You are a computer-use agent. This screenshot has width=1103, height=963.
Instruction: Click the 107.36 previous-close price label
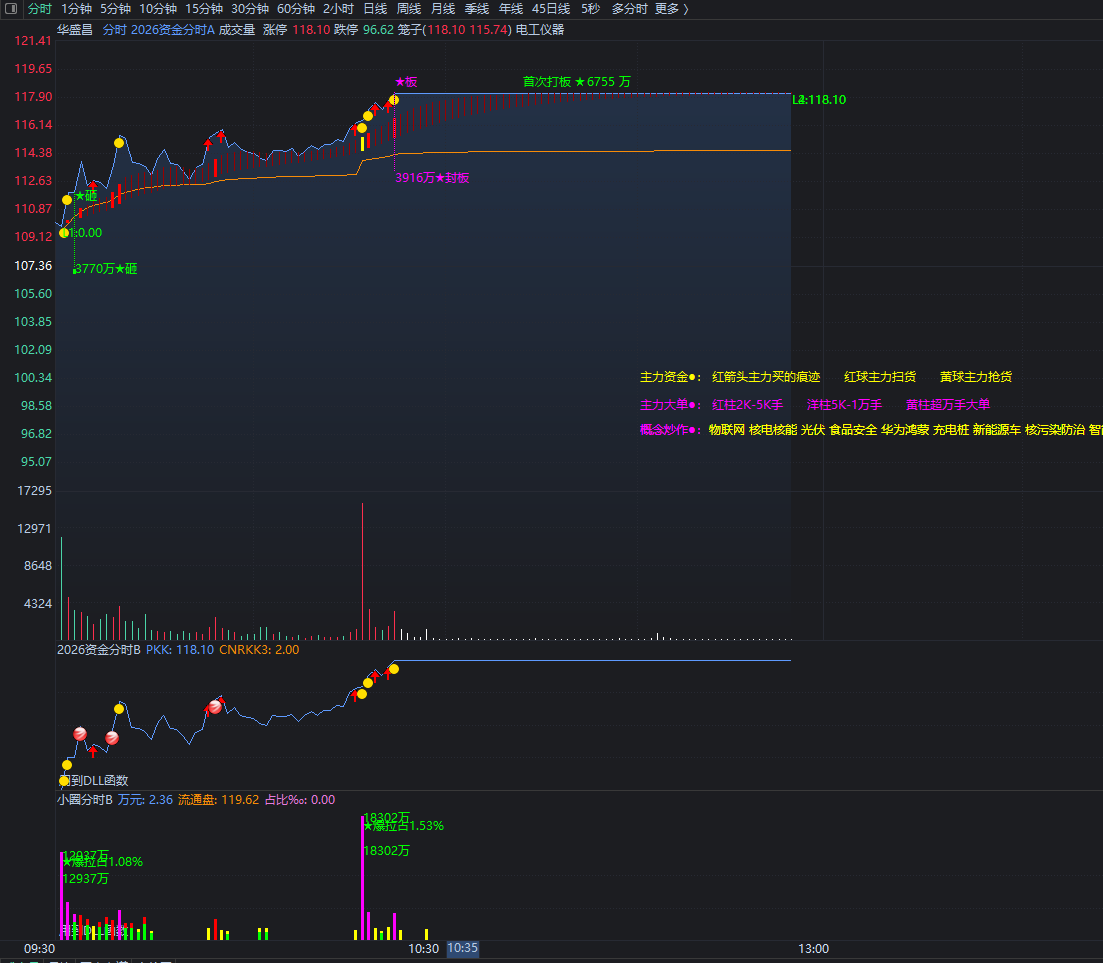(33, 266)
